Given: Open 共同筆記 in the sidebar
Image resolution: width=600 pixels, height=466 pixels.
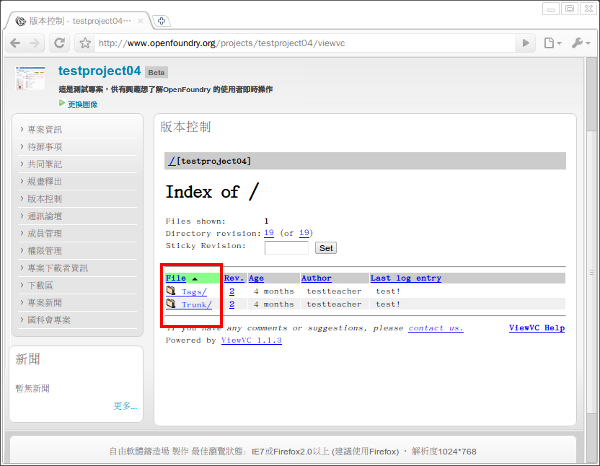Looking at the screenshot, I should click(44, 164).
